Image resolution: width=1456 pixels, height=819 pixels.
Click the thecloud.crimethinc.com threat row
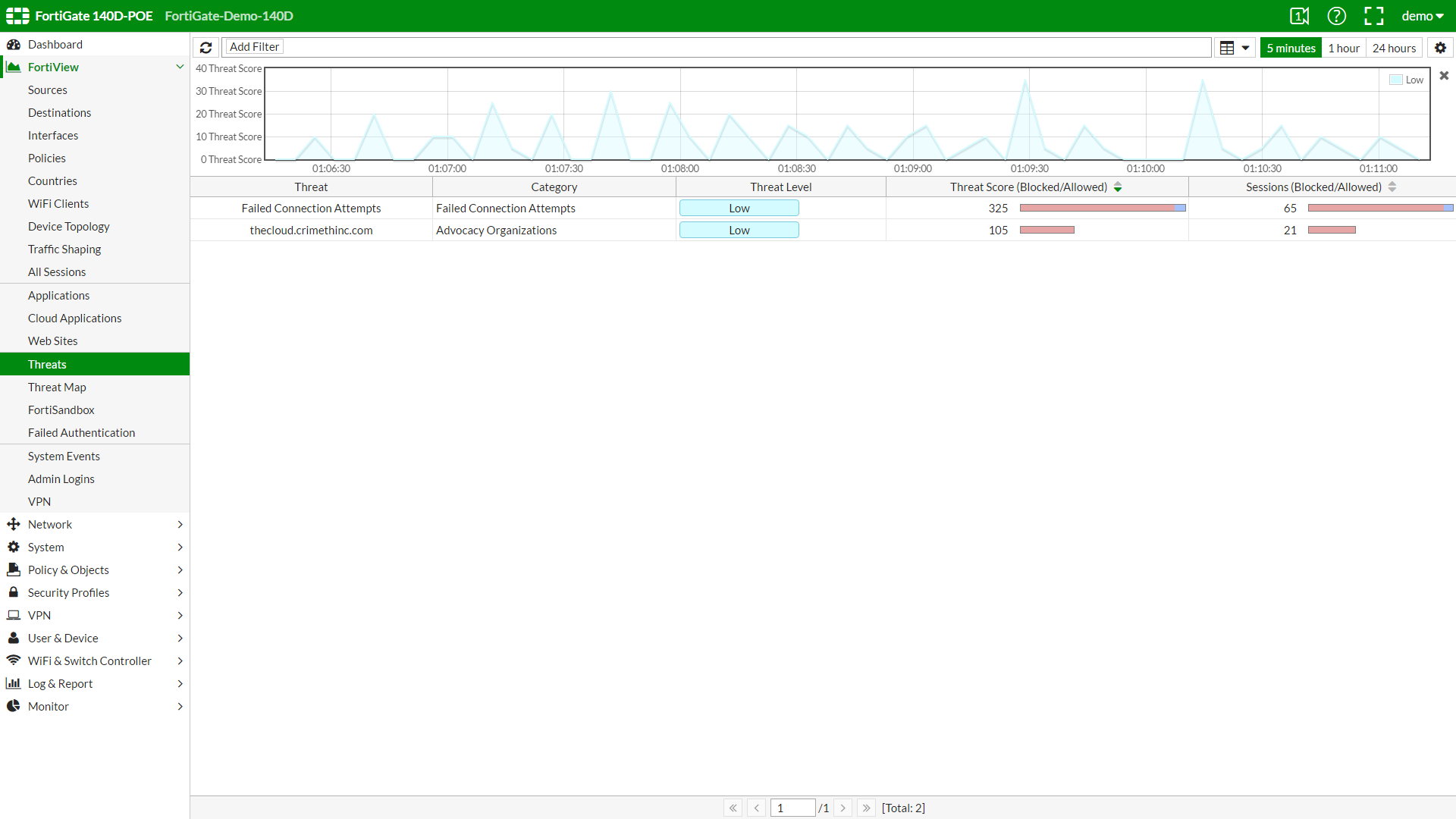click(x=311, y=230)
